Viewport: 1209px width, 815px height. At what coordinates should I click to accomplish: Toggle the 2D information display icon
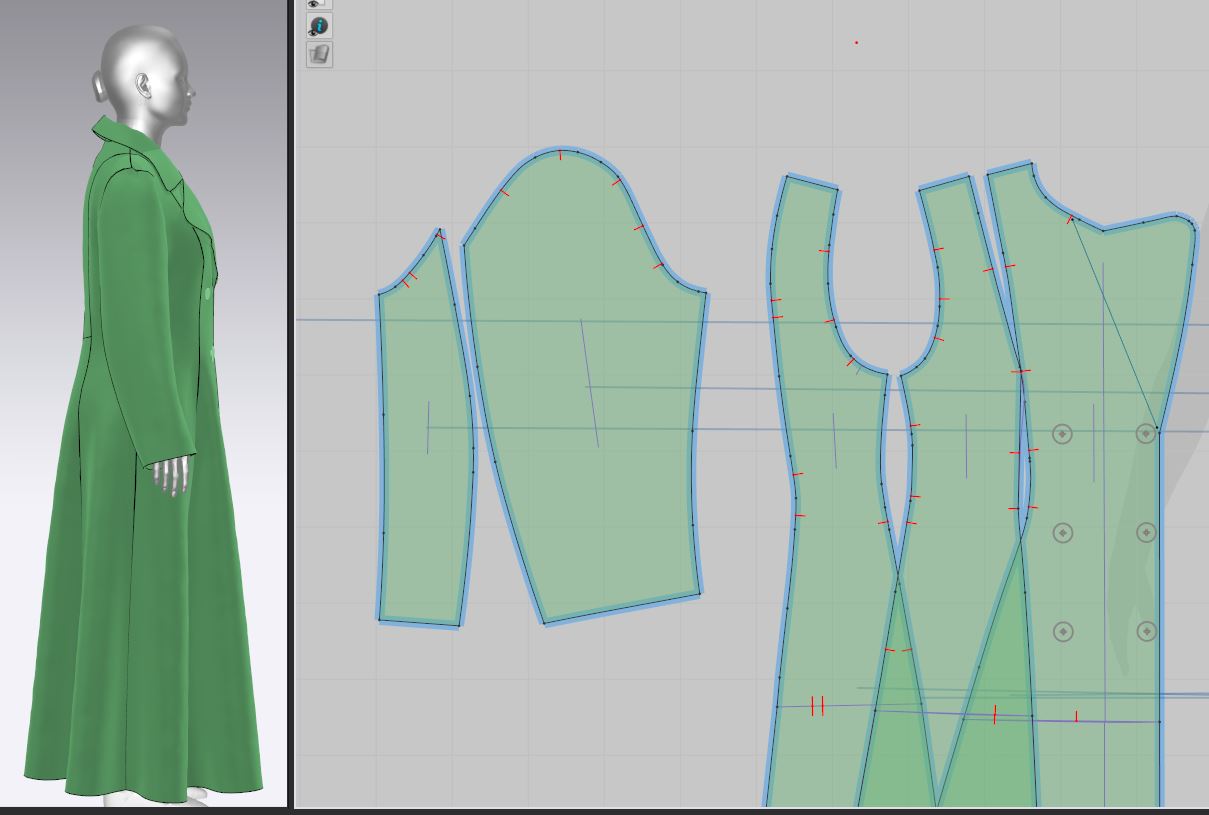(319, 26)
